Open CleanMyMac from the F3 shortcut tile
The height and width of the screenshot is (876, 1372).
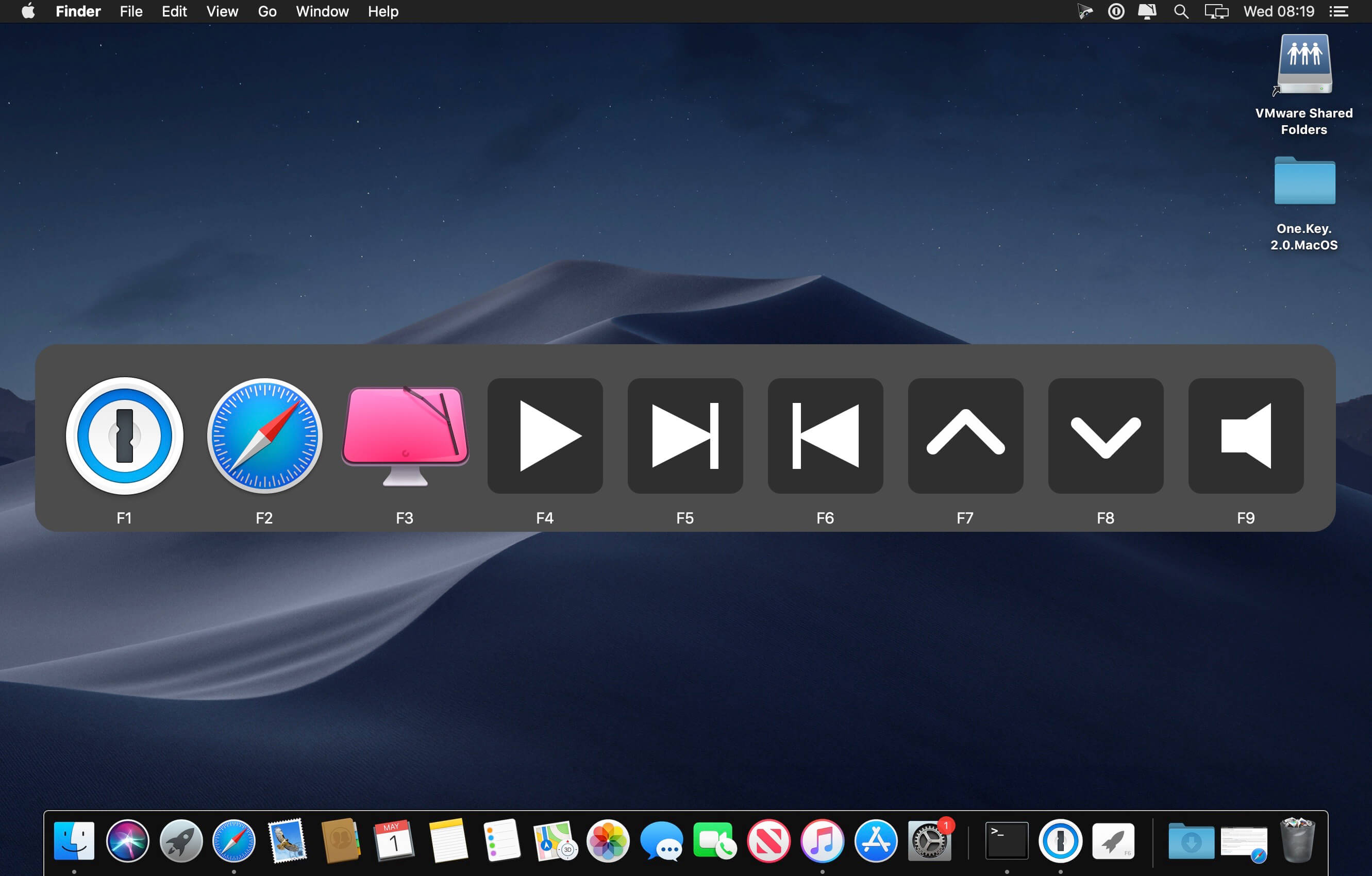click(405, 436)
